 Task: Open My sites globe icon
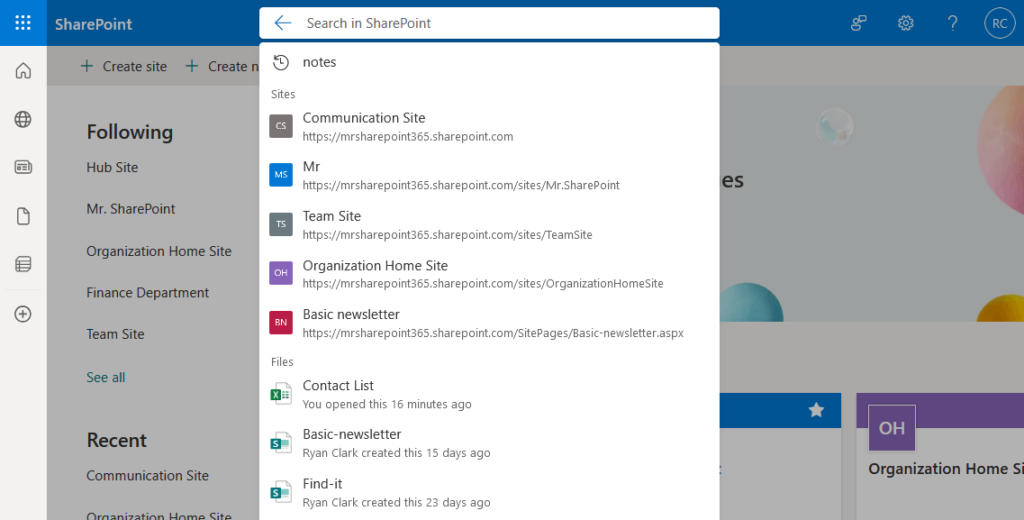coord(23,119)
